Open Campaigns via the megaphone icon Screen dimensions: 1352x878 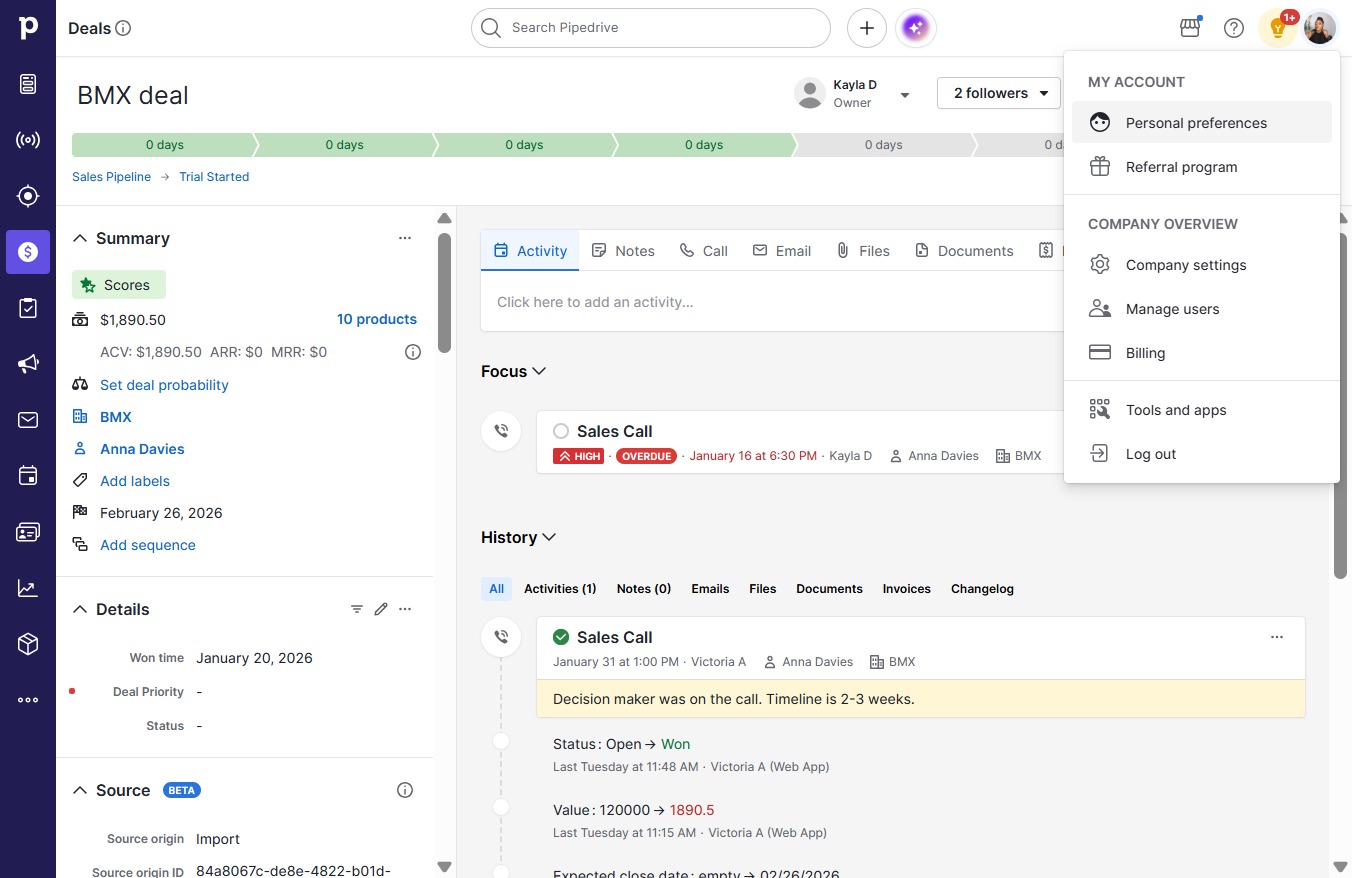[28, 364]
